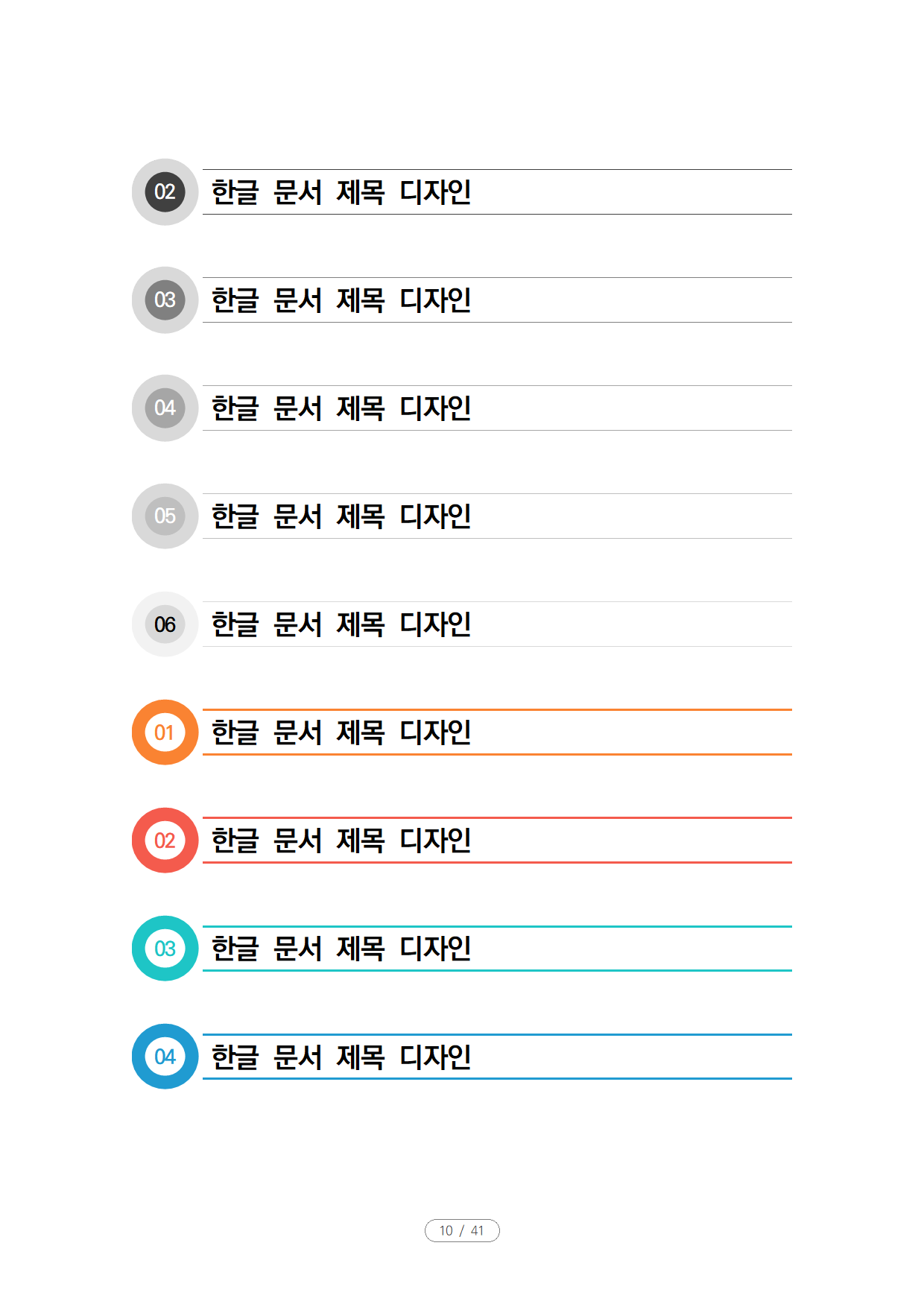Click the title text beside gray 02 badge

click(x=341, y=192)
